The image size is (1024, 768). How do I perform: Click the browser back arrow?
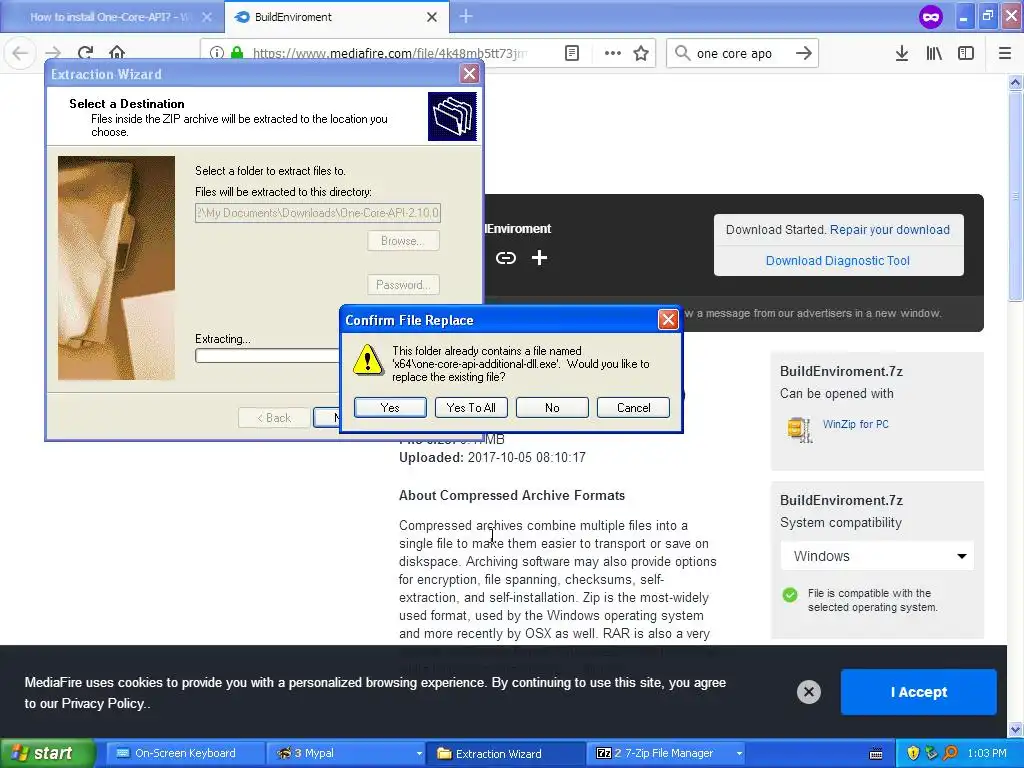click(x=20, y=53)
